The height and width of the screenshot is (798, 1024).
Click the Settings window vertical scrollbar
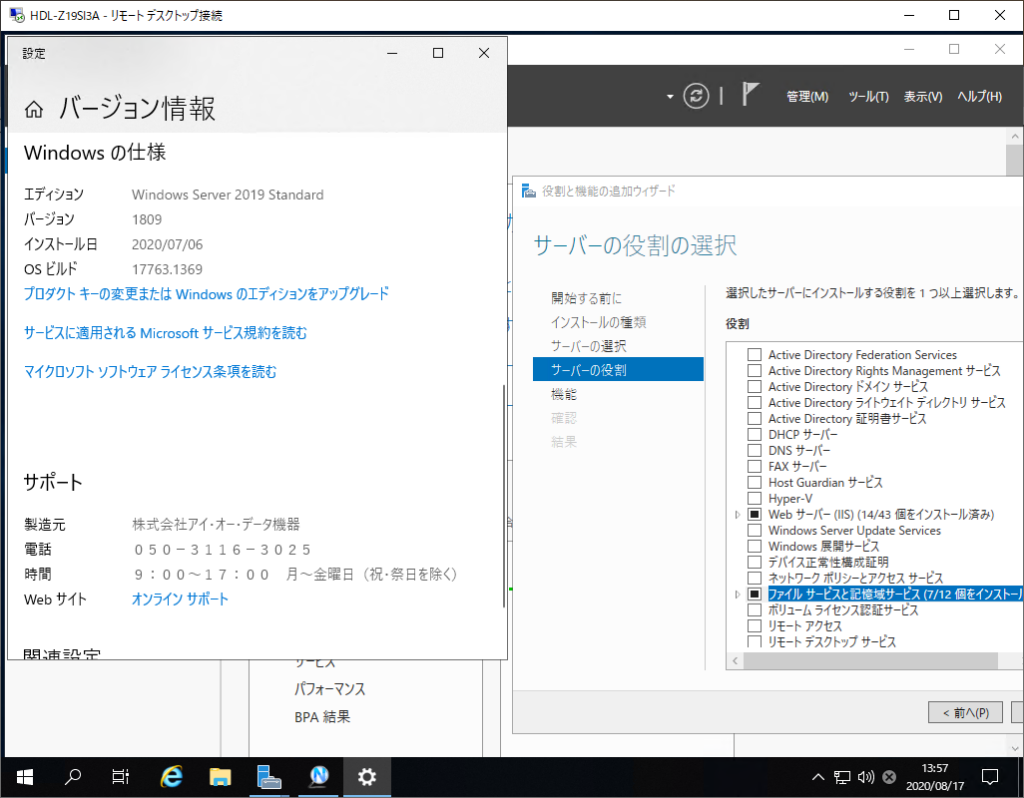[504, 496]
